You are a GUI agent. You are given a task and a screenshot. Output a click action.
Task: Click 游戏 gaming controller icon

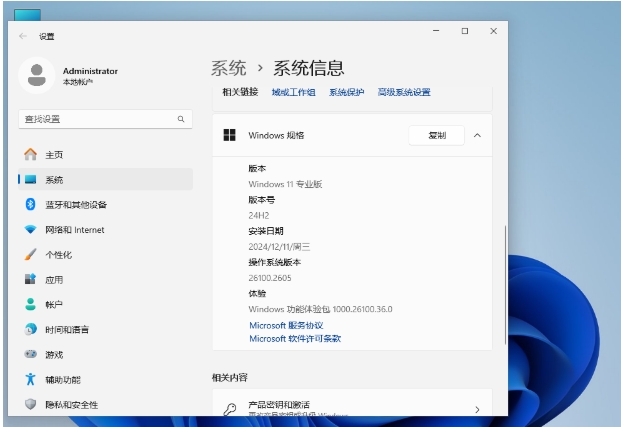point(30,354)
